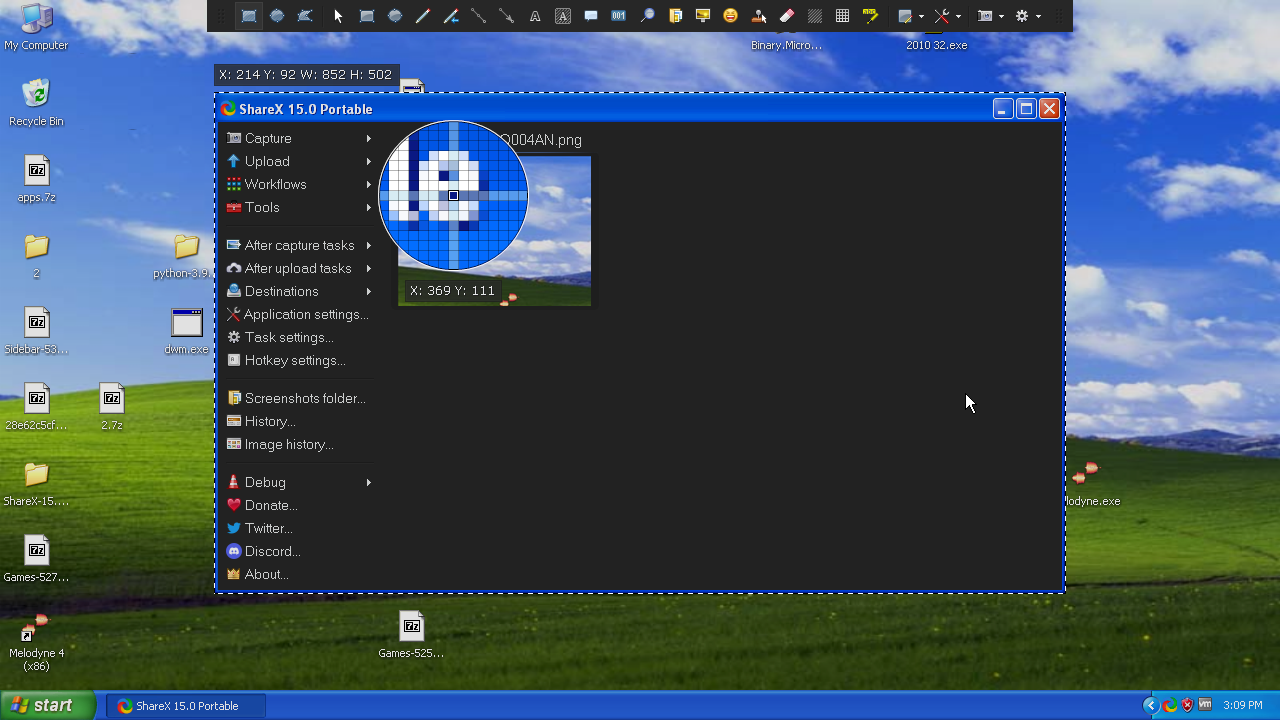Select the Sticker emoji tool
Viewport: 1280px width, 720px height.
click(x=731, y=16)
